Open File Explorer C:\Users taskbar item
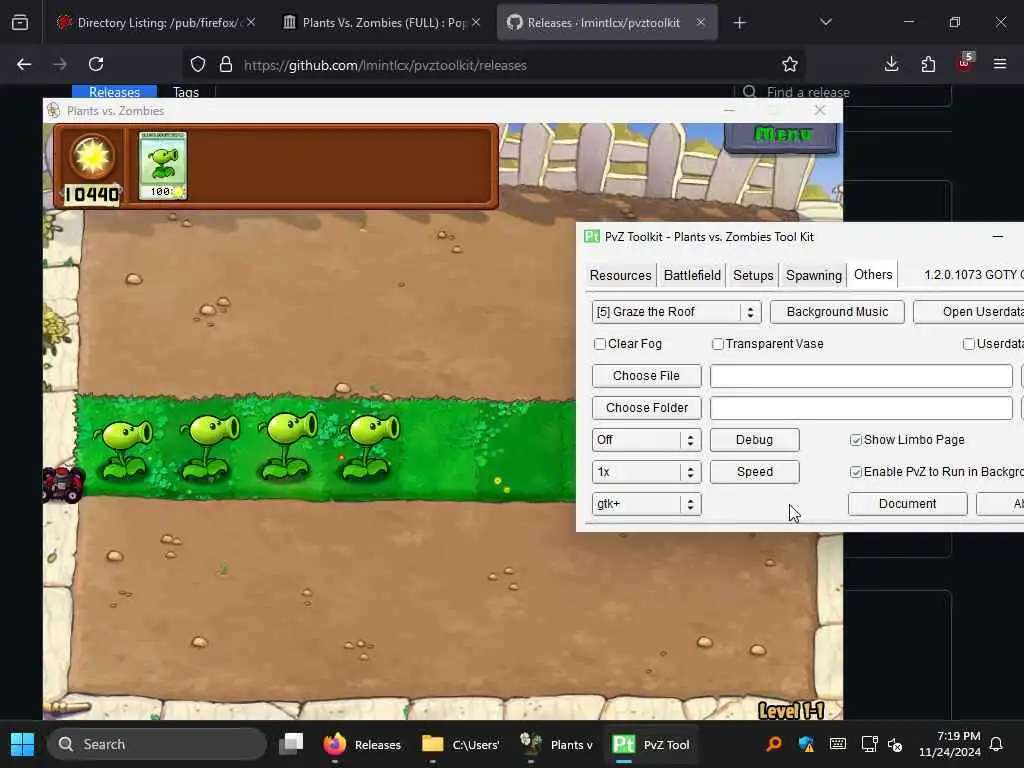The height and width of the screenshot is (768, 1024). [x=461, y=744]
